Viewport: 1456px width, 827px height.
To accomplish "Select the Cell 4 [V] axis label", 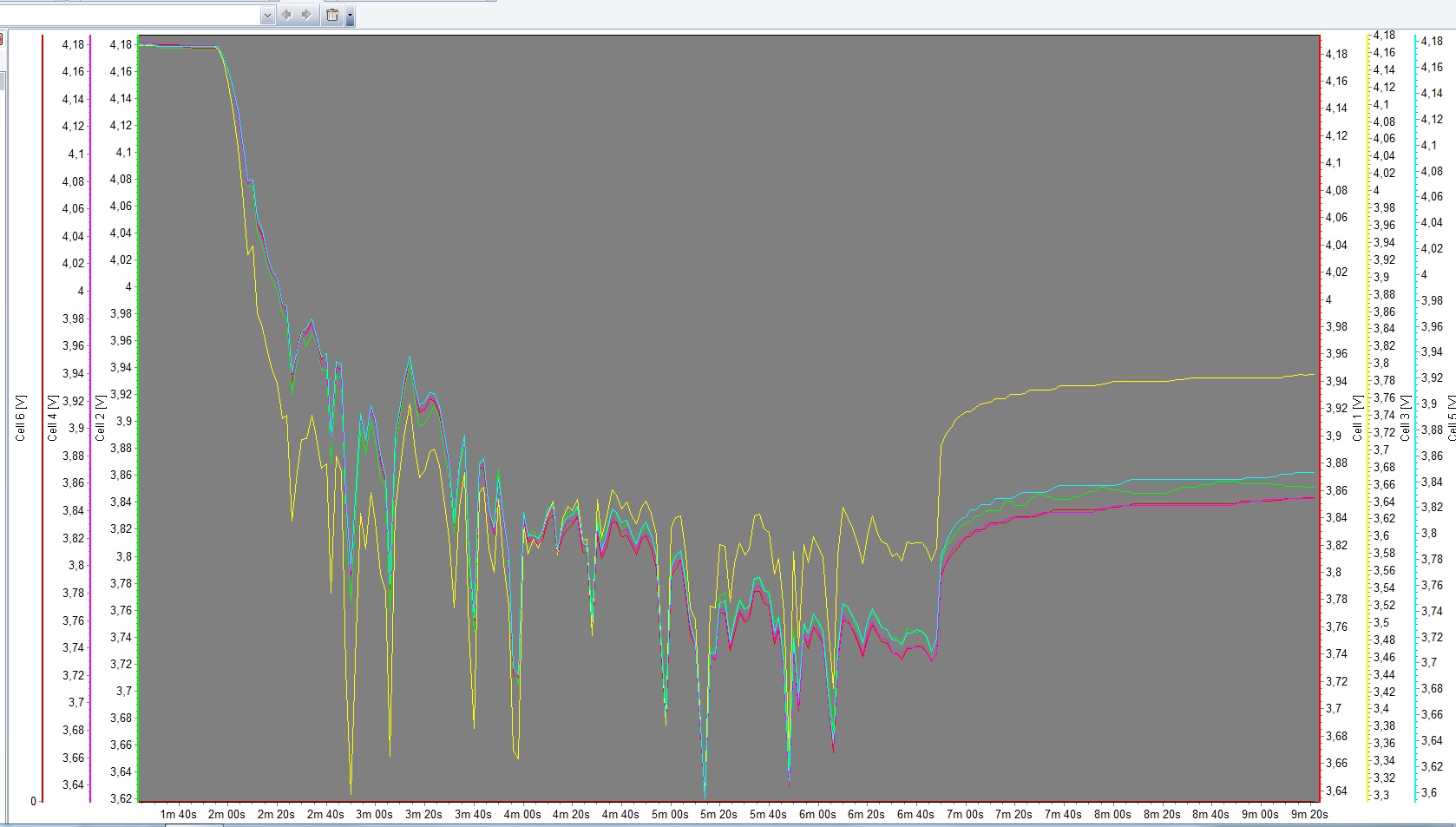I will coord(53,418).
